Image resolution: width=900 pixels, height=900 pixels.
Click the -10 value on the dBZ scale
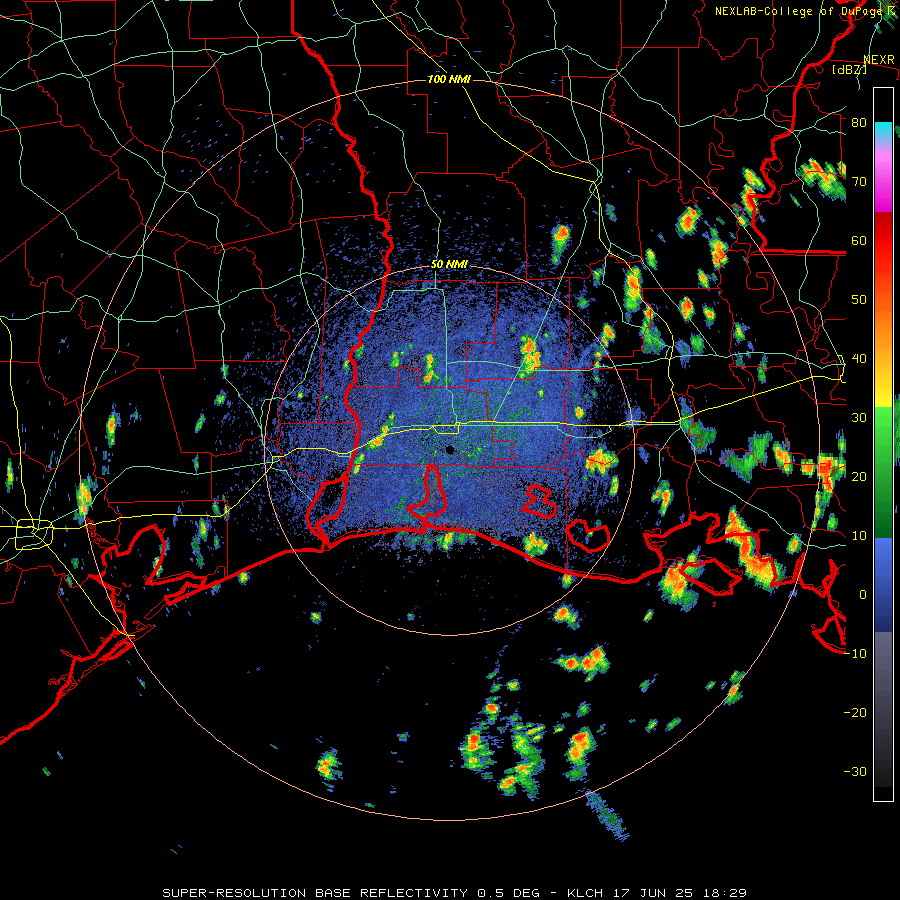855,654
